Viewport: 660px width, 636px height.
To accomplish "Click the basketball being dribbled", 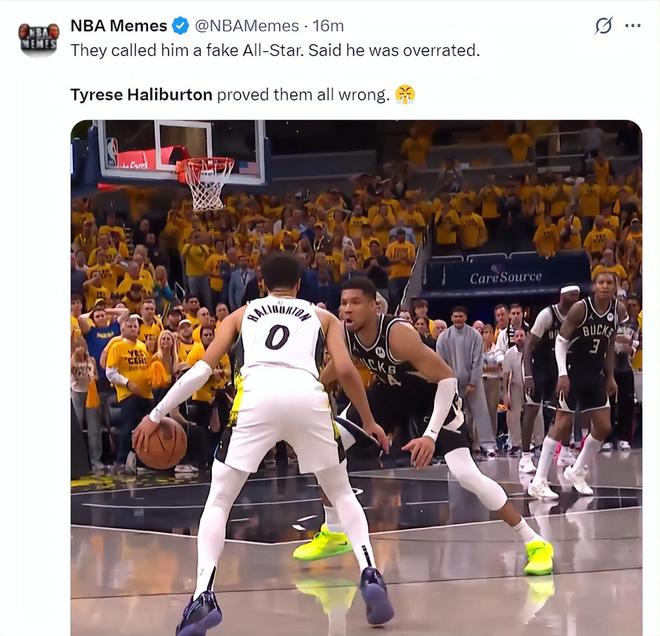I will point(161,443).
